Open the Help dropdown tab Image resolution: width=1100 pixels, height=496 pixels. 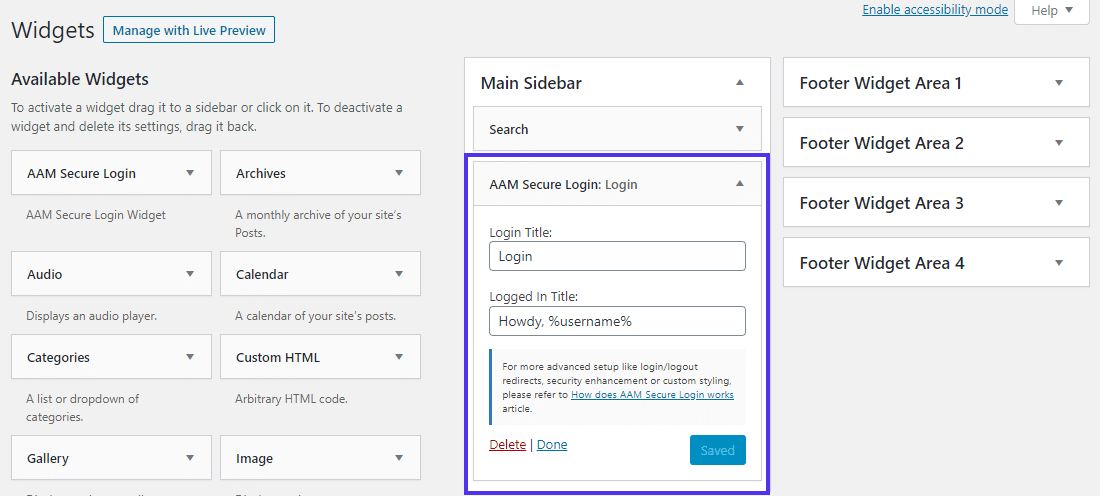(1051, 11)
